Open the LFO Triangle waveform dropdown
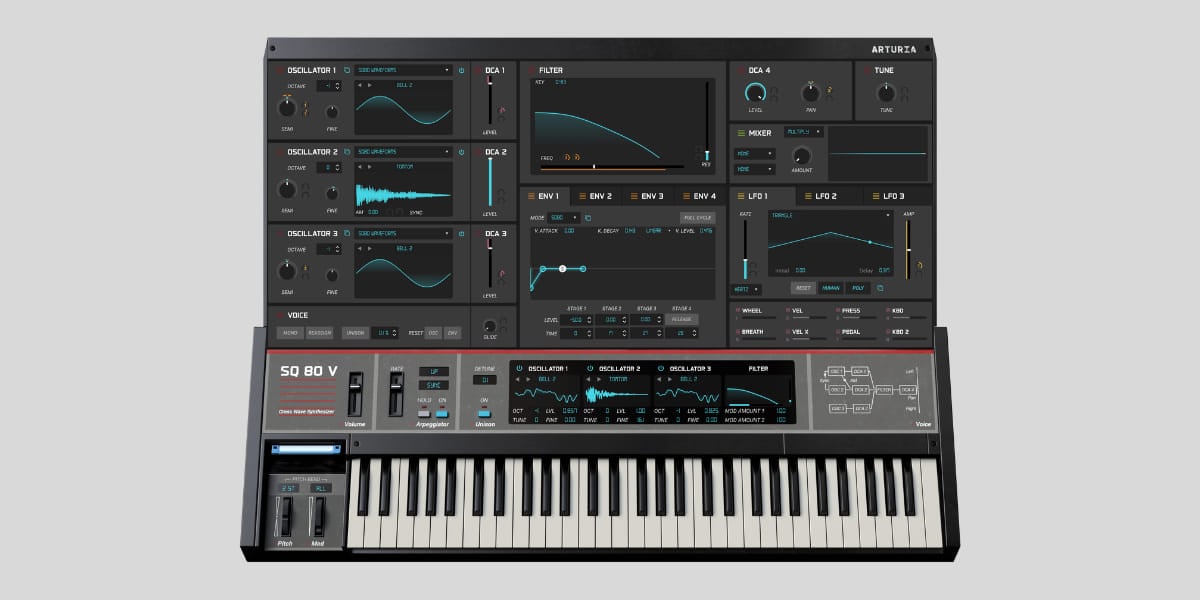1200x600 pixels. click(x=830, y=215)
